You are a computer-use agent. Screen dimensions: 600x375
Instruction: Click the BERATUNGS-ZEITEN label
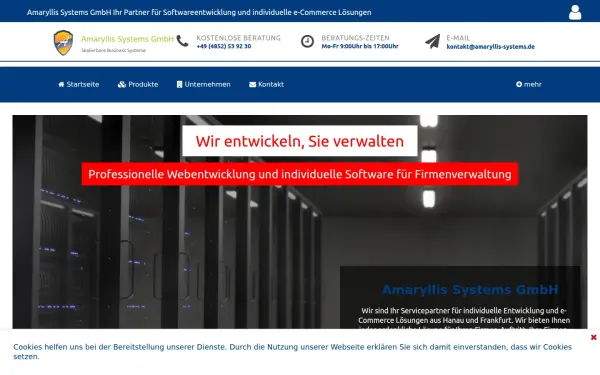[355, 38]
